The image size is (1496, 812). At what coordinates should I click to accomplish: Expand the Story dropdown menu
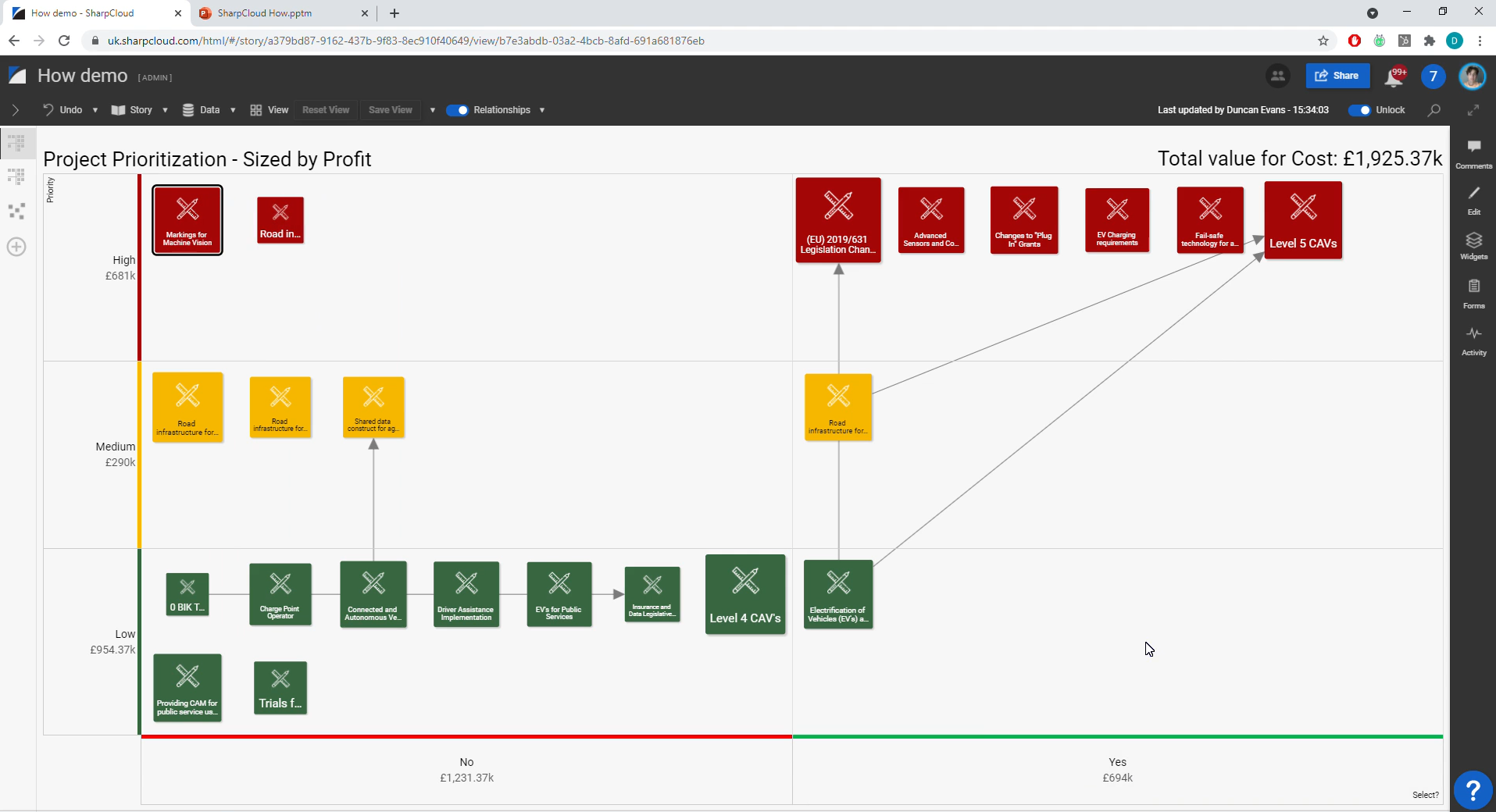coord(165,110)
